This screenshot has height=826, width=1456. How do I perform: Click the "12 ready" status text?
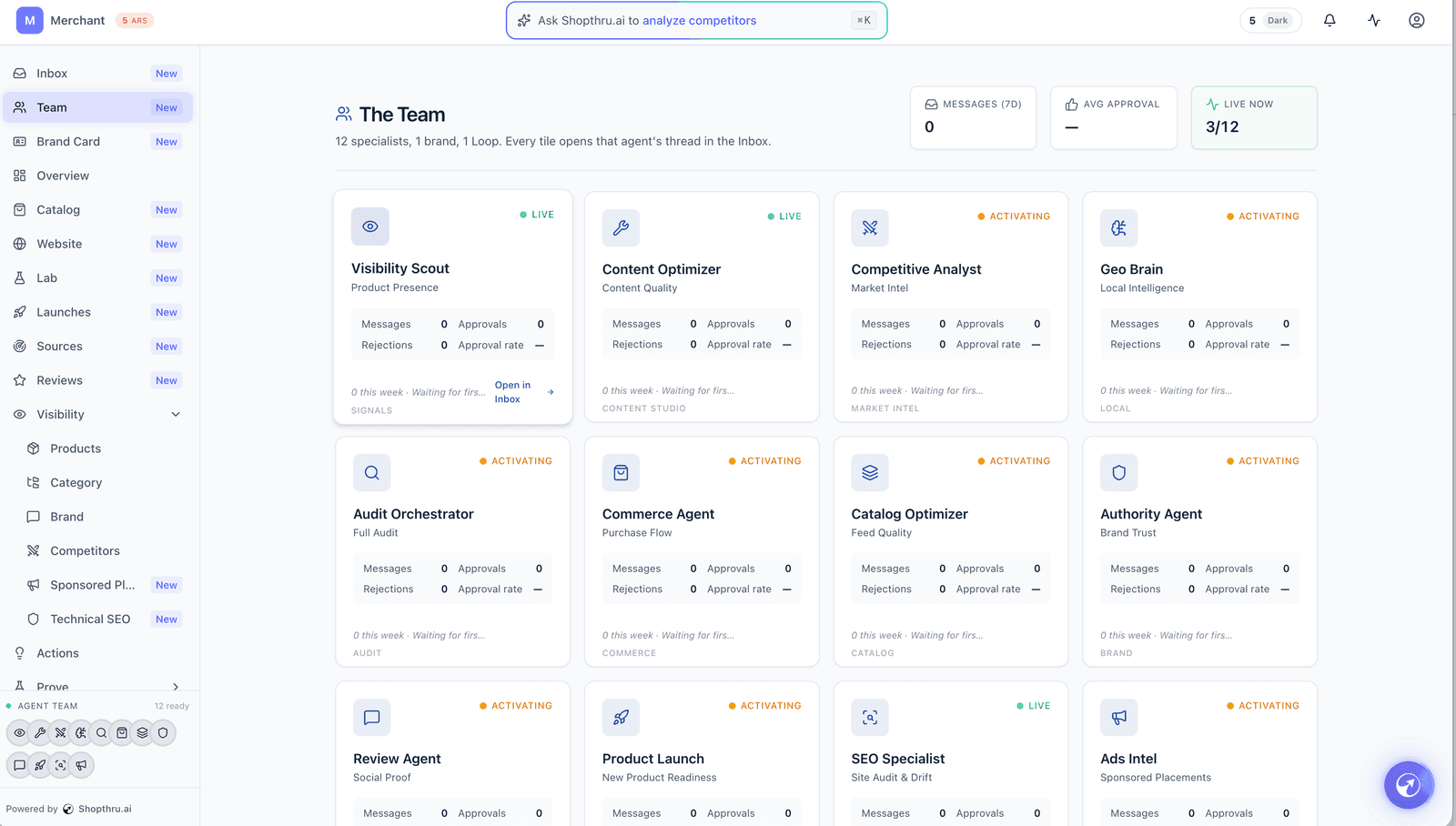[x=171, y=706]
